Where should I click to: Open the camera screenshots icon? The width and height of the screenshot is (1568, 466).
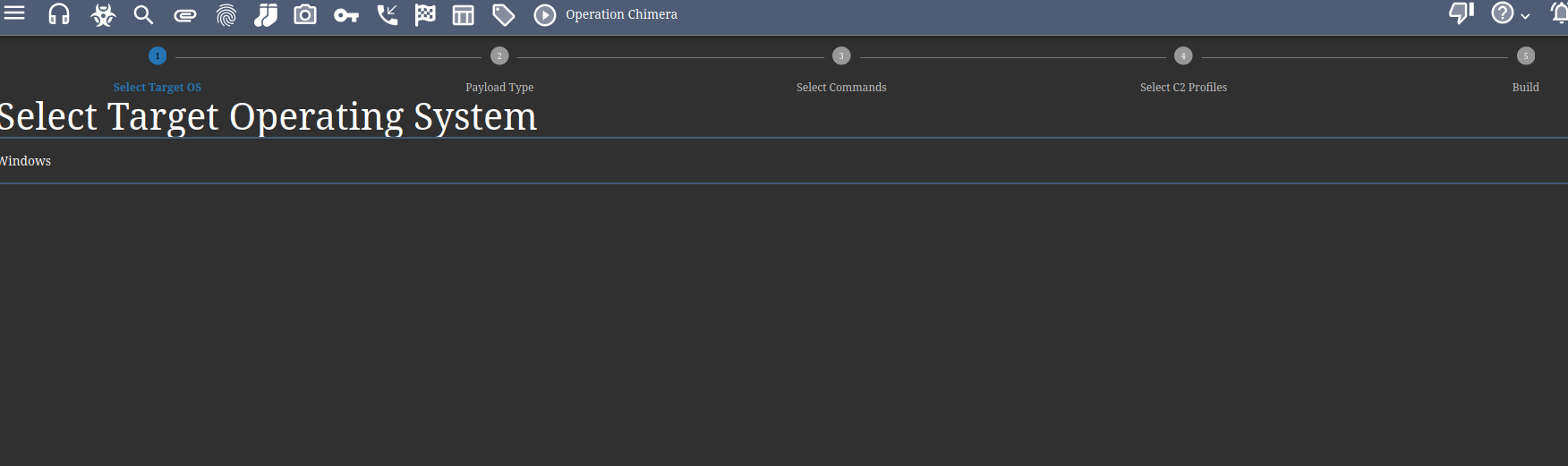tap(305, 14)
